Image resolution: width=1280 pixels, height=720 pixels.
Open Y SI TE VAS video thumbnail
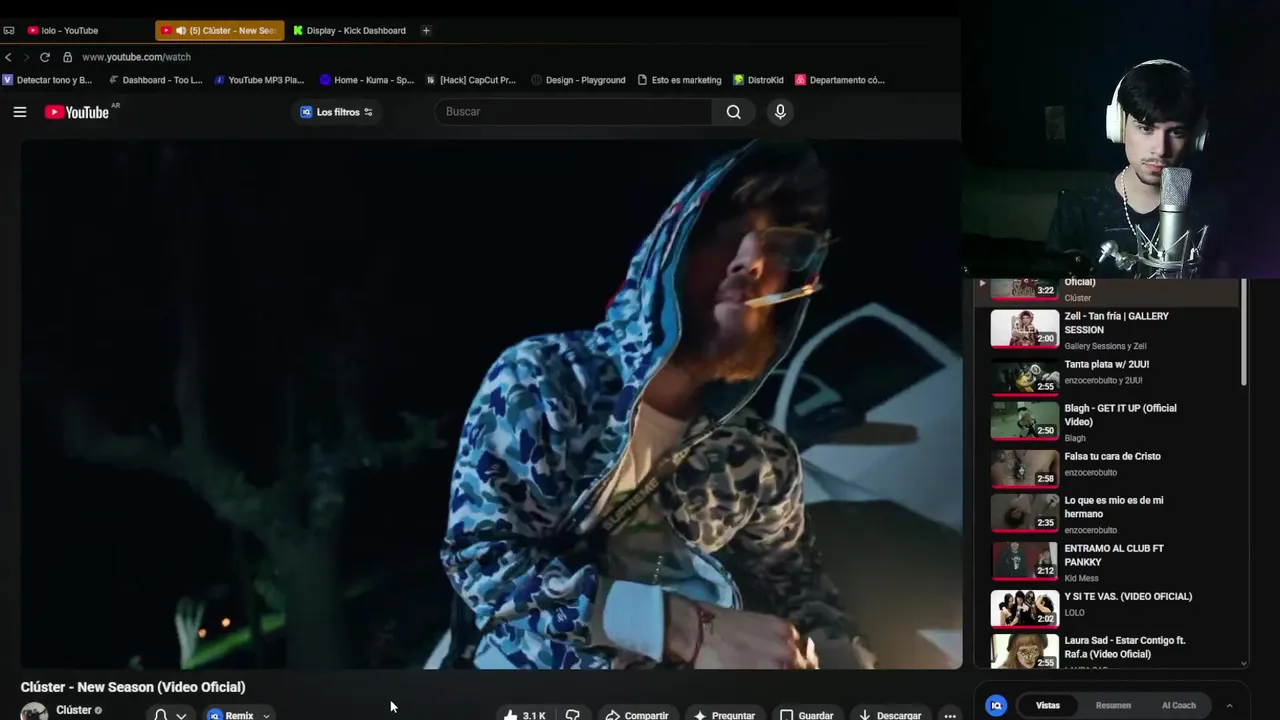click(x=1024, y=609)
